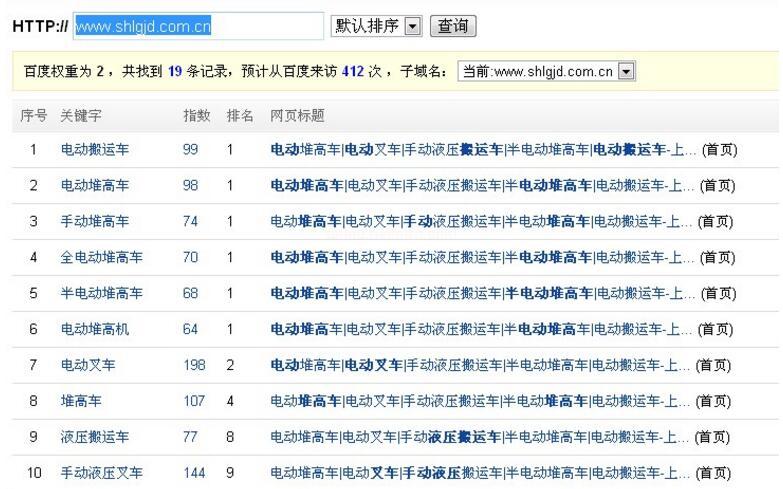
Task: Click the URL input field
Action: (x=198, y=27)
